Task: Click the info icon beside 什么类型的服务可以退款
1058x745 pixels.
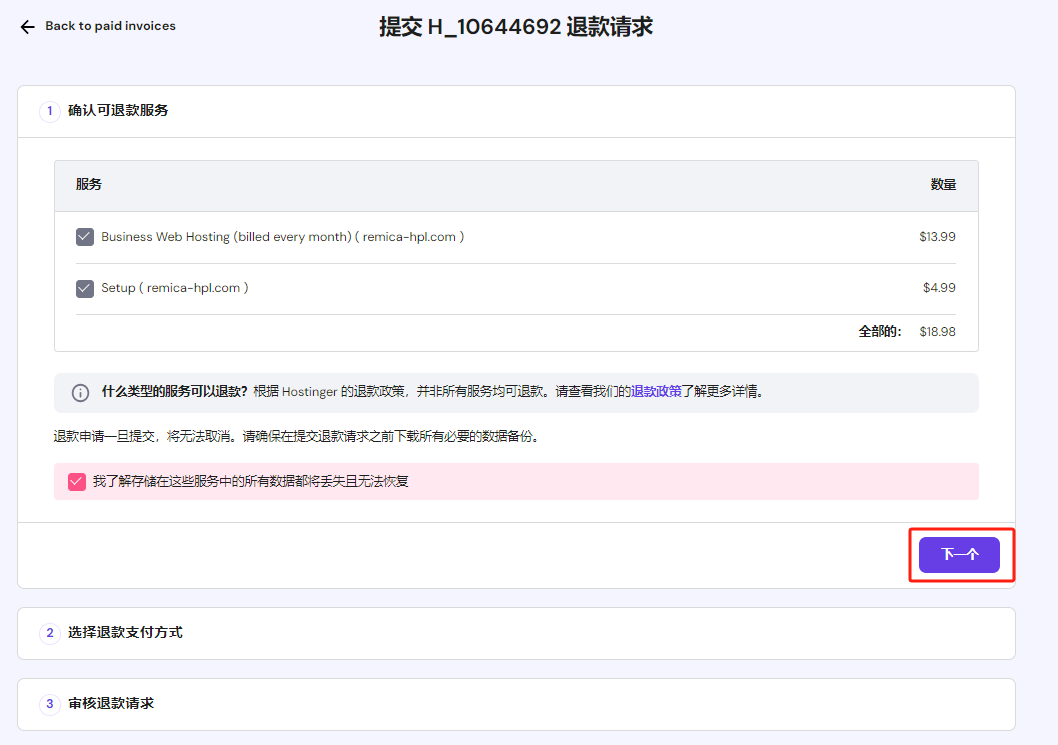Action: [81, 393]
